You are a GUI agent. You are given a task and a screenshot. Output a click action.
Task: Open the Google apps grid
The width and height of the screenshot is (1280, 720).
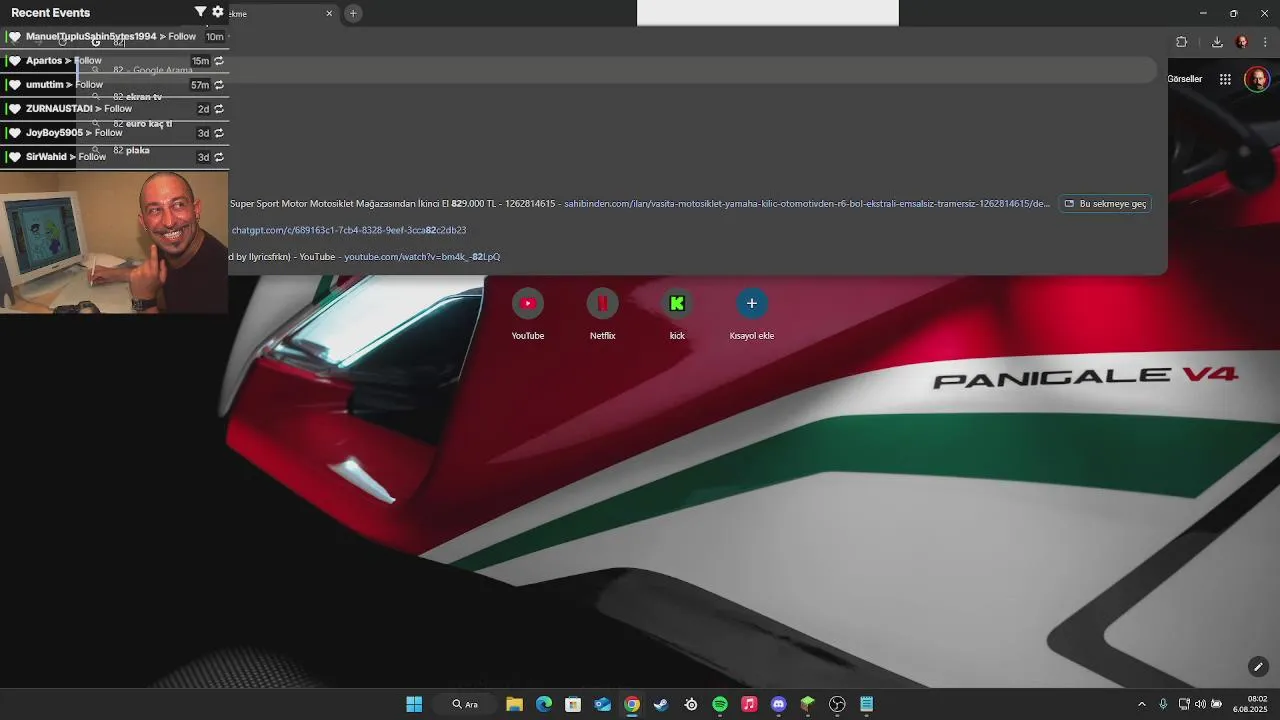(x=1225, y=79)
